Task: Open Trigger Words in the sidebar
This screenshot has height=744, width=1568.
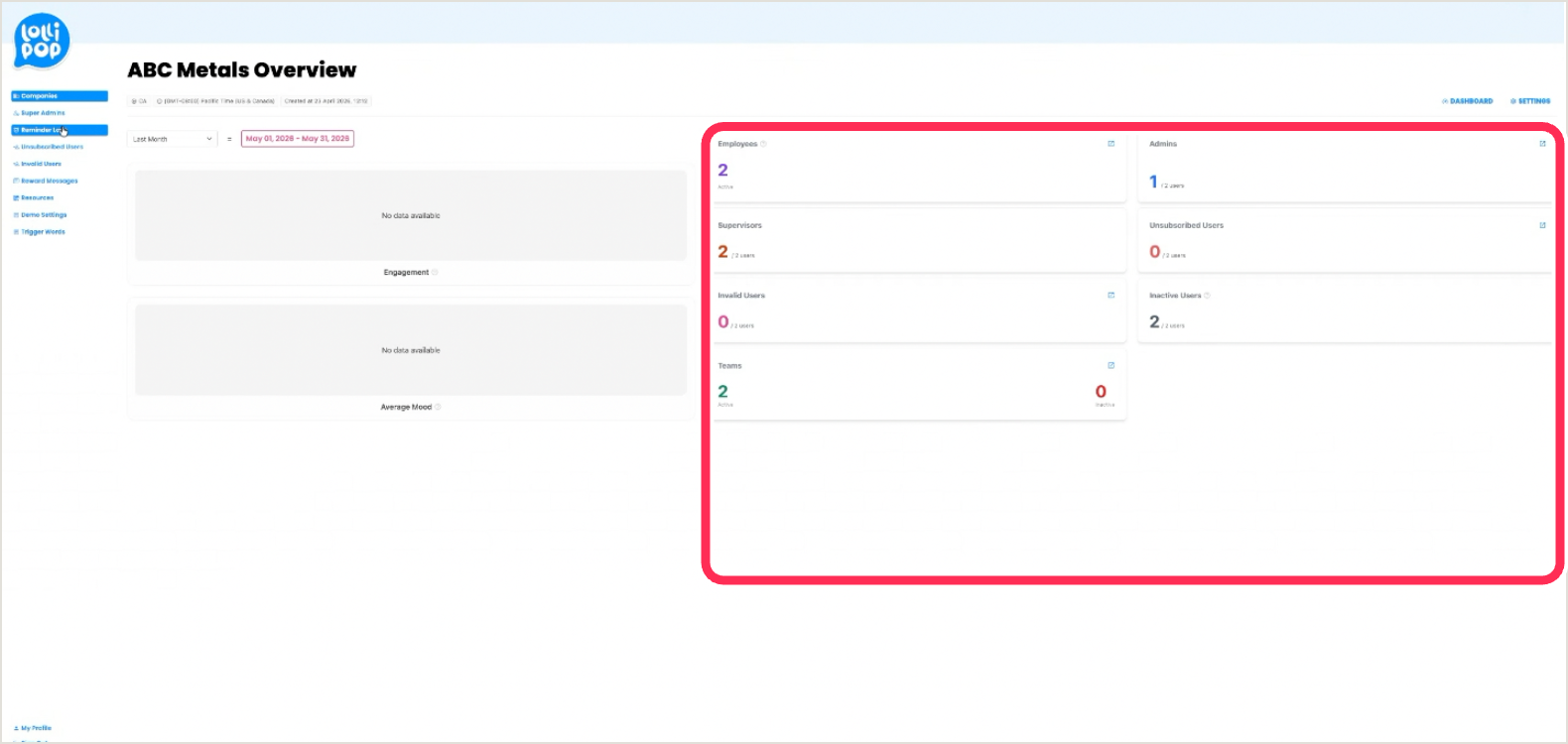Action: [x=40, y=231]
